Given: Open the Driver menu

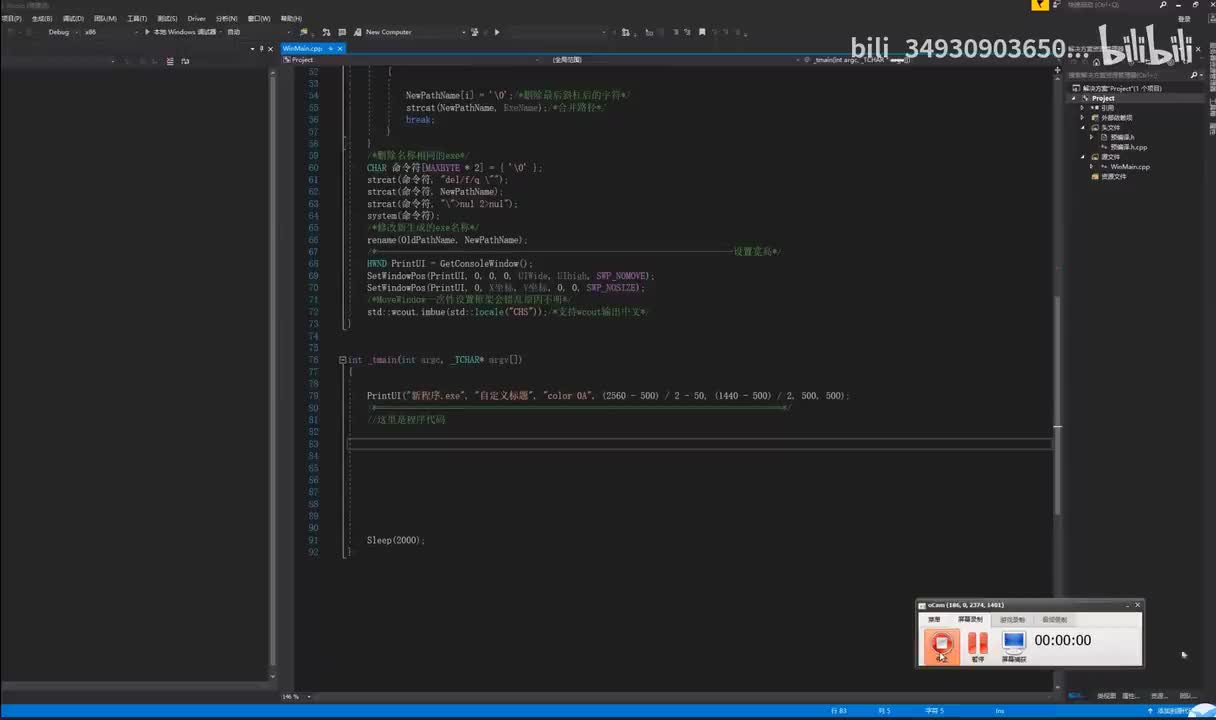Looking at the screenshot, I should click(196, 18).
